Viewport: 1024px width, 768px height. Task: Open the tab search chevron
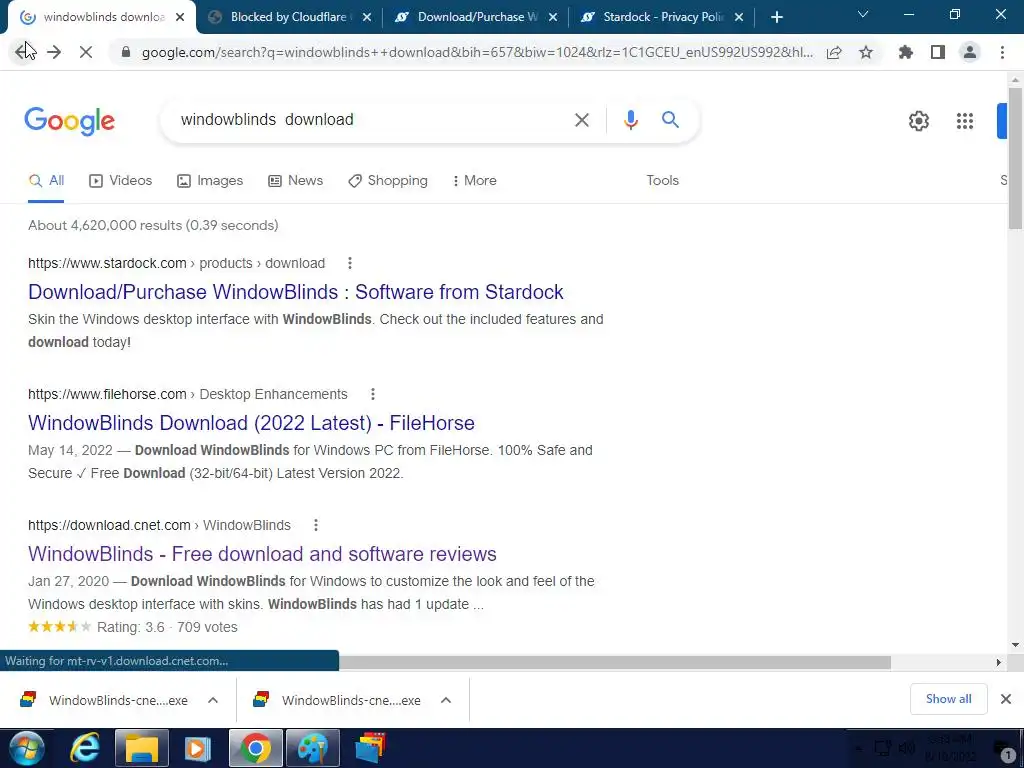coord(863,14)
